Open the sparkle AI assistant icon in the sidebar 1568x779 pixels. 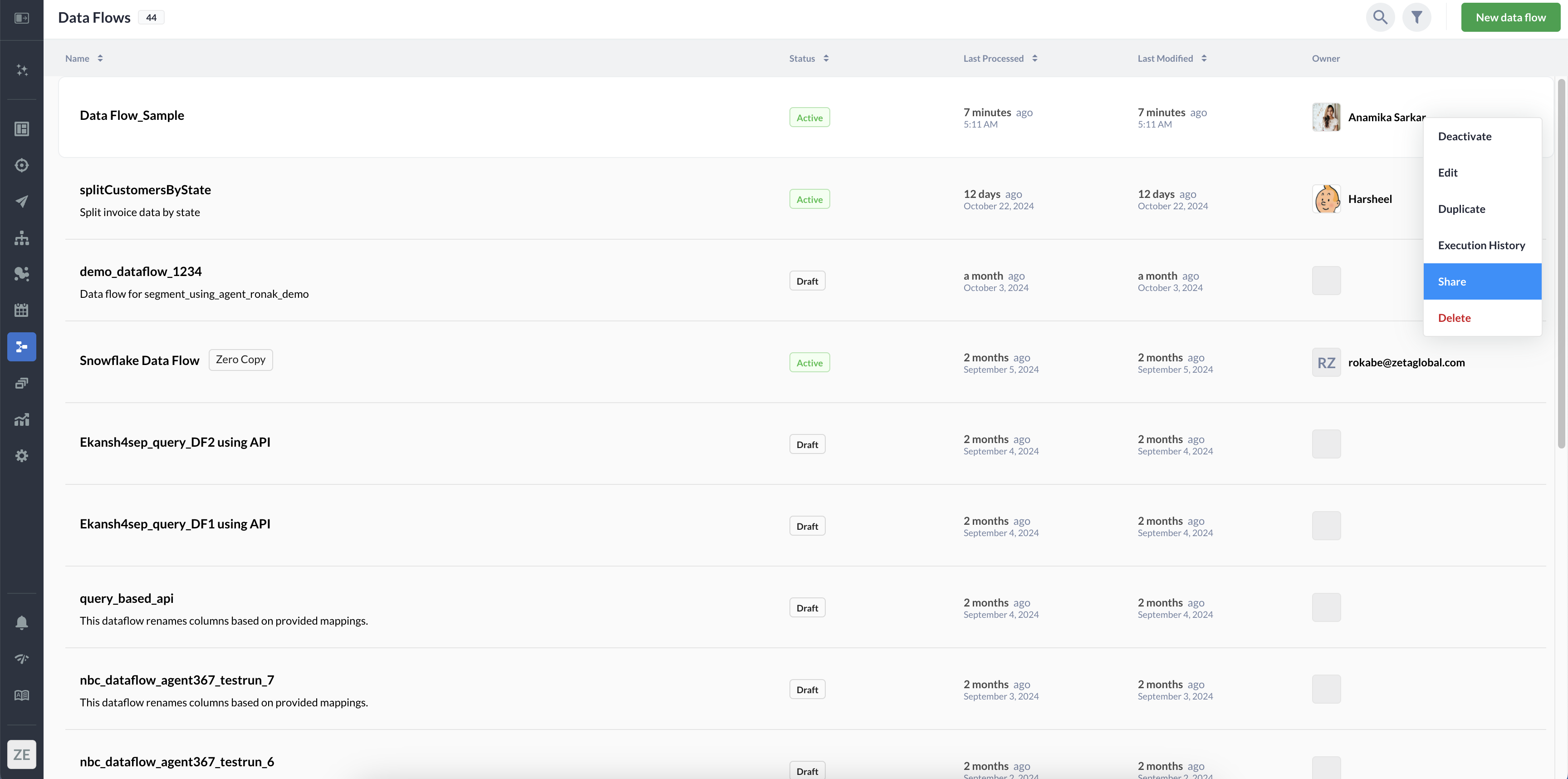point(22,70)
